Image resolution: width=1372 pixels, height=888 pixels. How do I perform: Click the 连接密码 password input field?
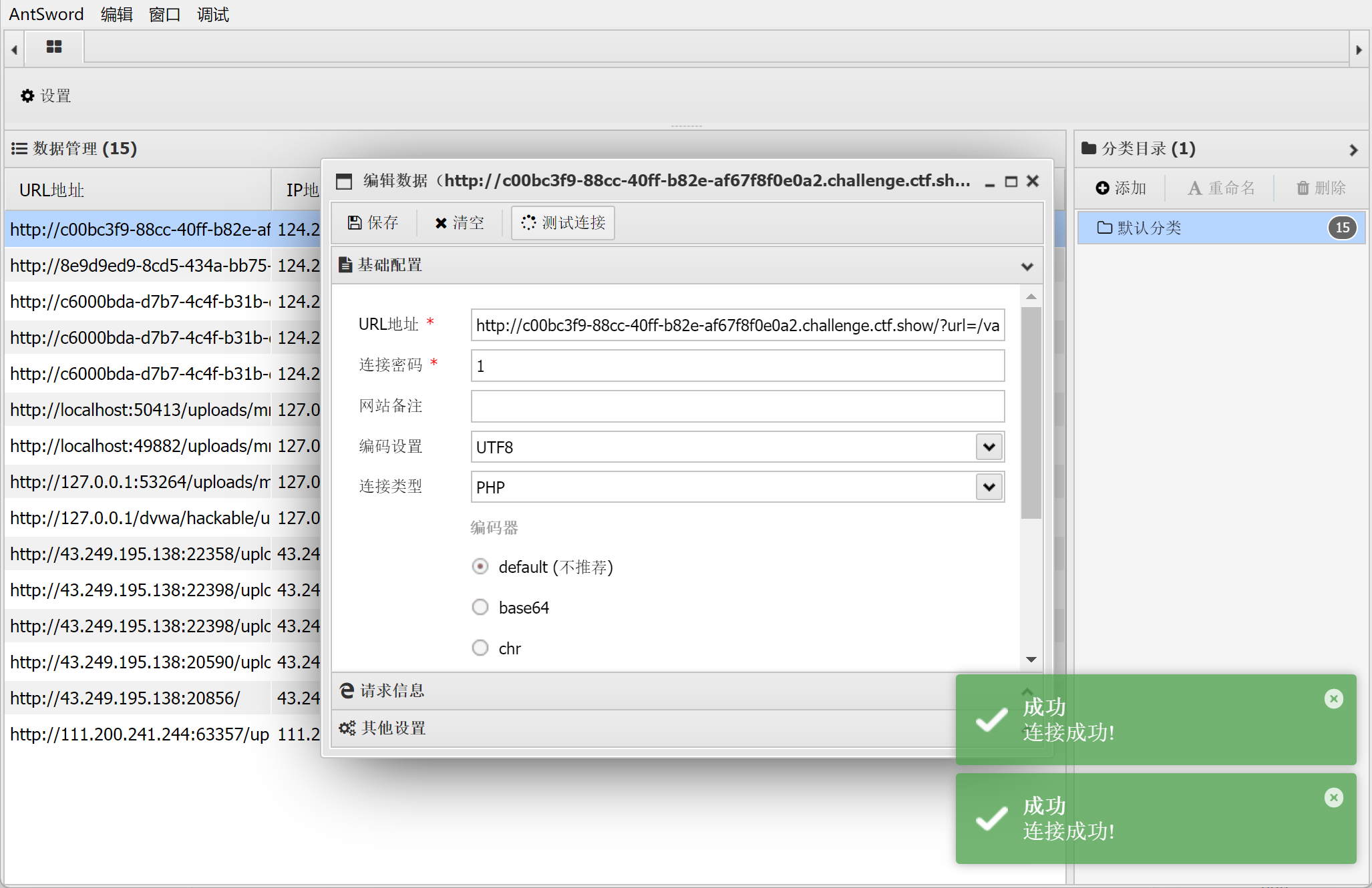737,366
